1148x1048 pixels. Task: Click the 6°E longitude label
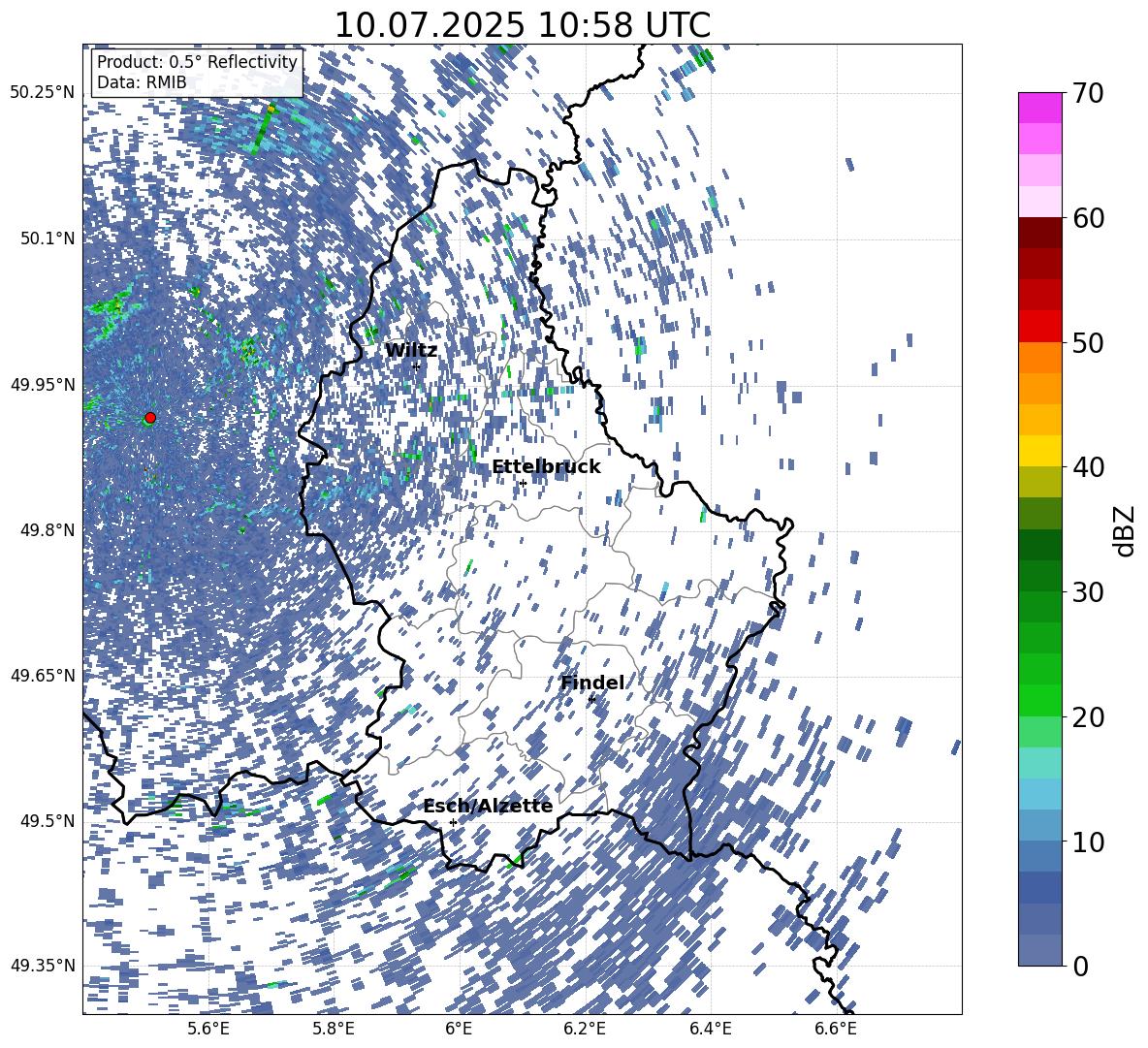click(x=459, y=1029)
